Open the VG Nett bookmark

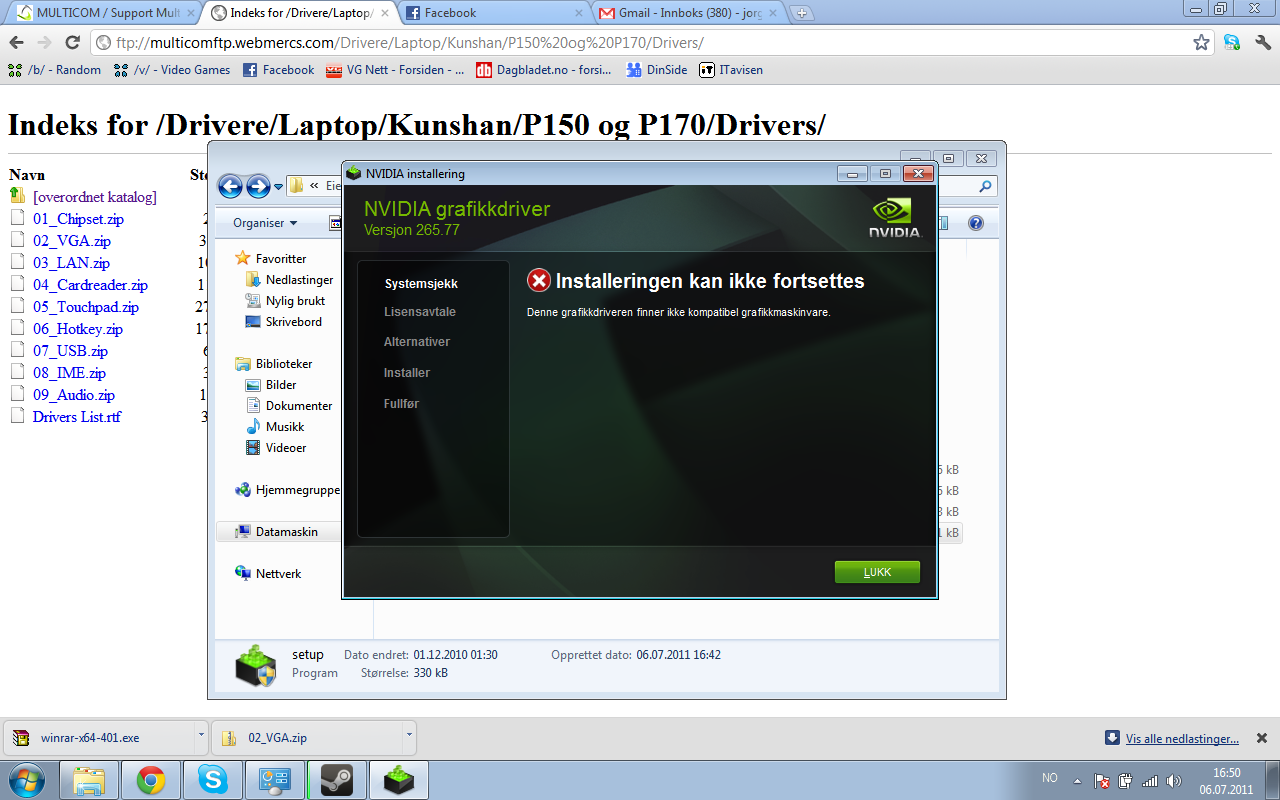coord(395,70)
